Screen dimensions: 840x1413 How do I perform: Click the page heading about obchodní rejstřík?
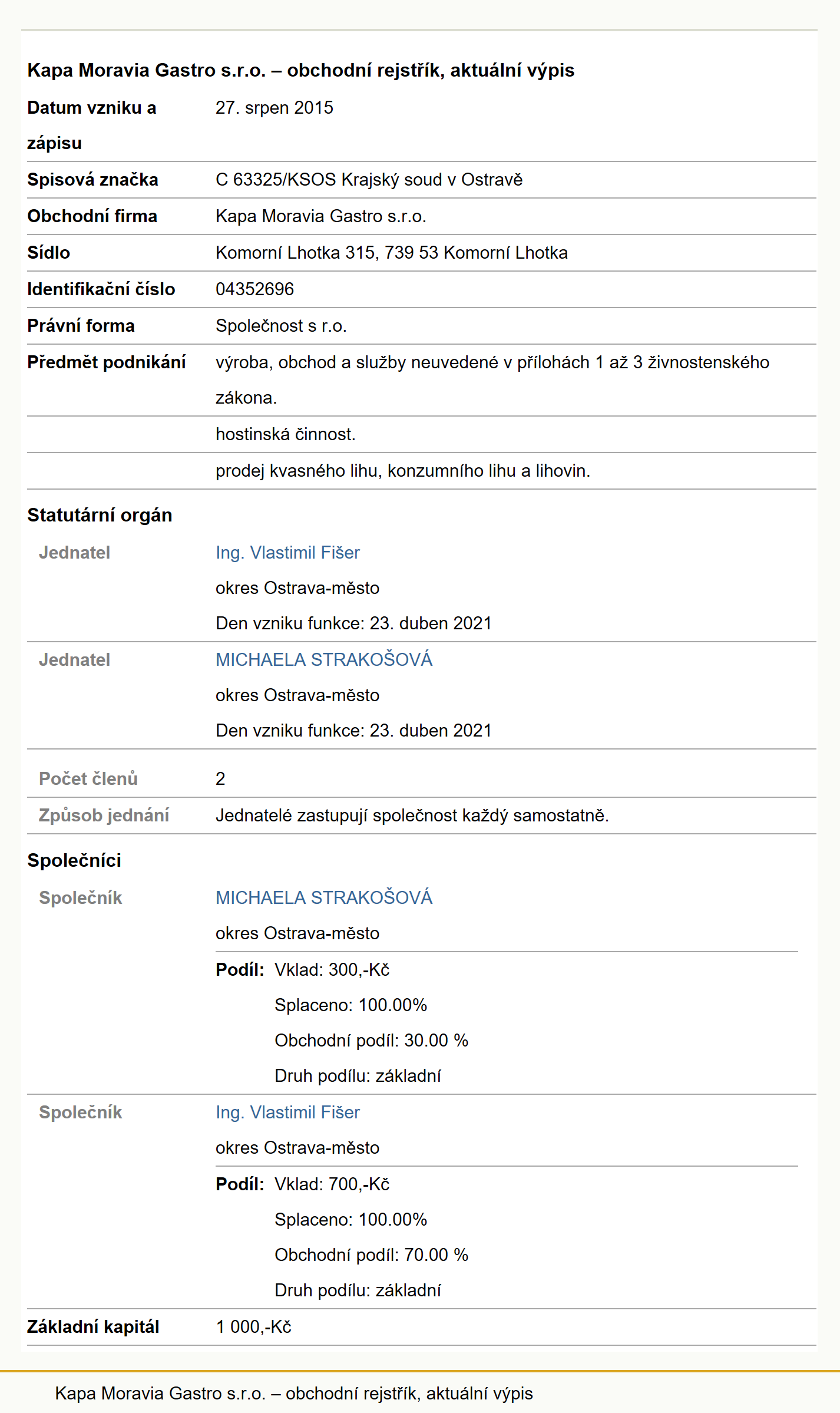(x=300, y=70)
